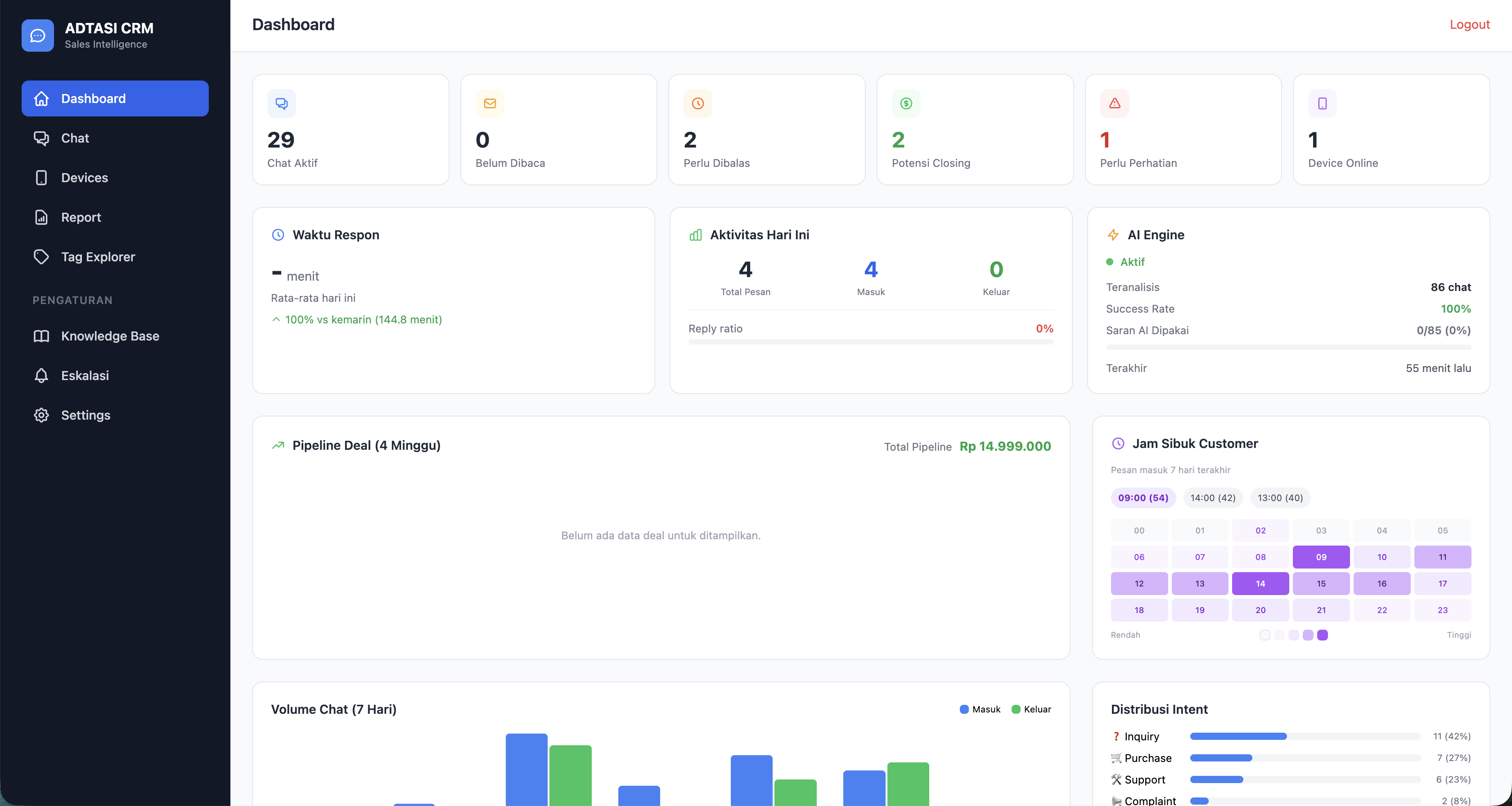Open the Tag Explorer tag icon
This screenshot has width=1512, height=806.
pyautogui.click(x=41, y=256)
